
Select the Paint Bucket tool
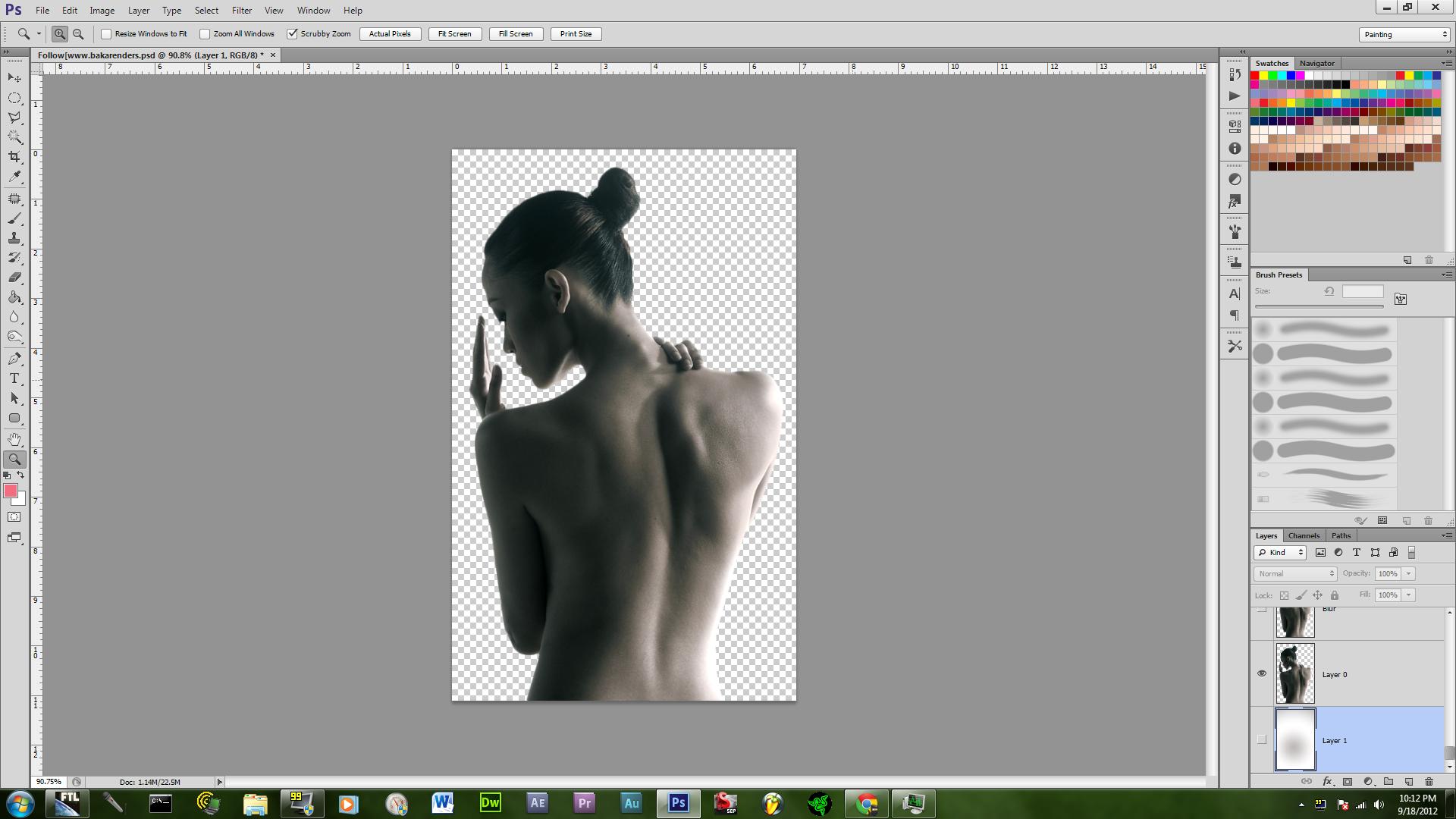[x=14, y=297]
